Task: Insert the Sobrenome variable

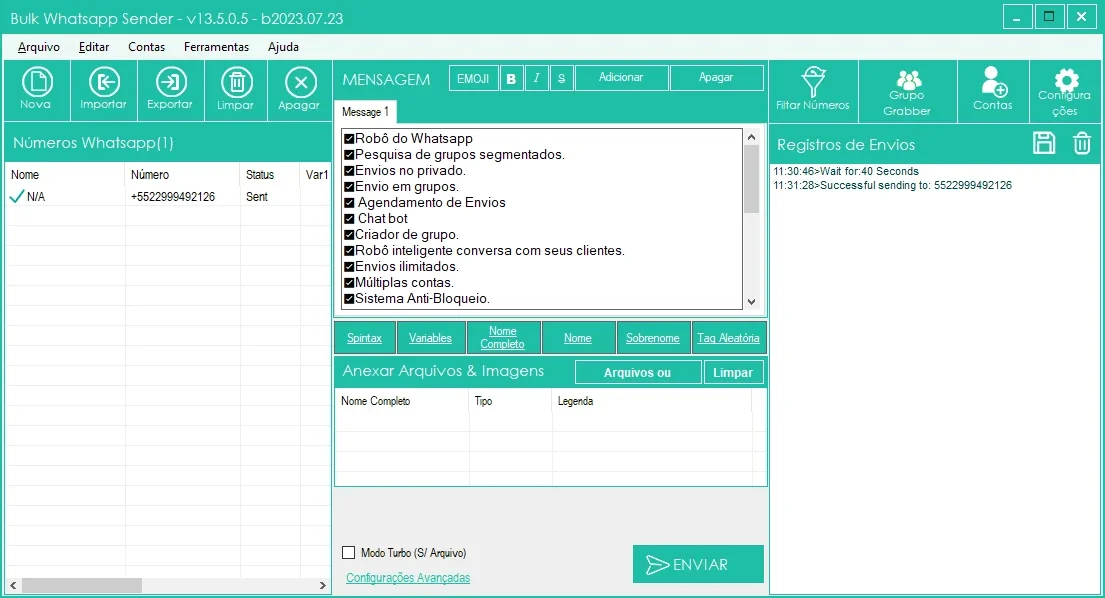Action: pos(653,338)
